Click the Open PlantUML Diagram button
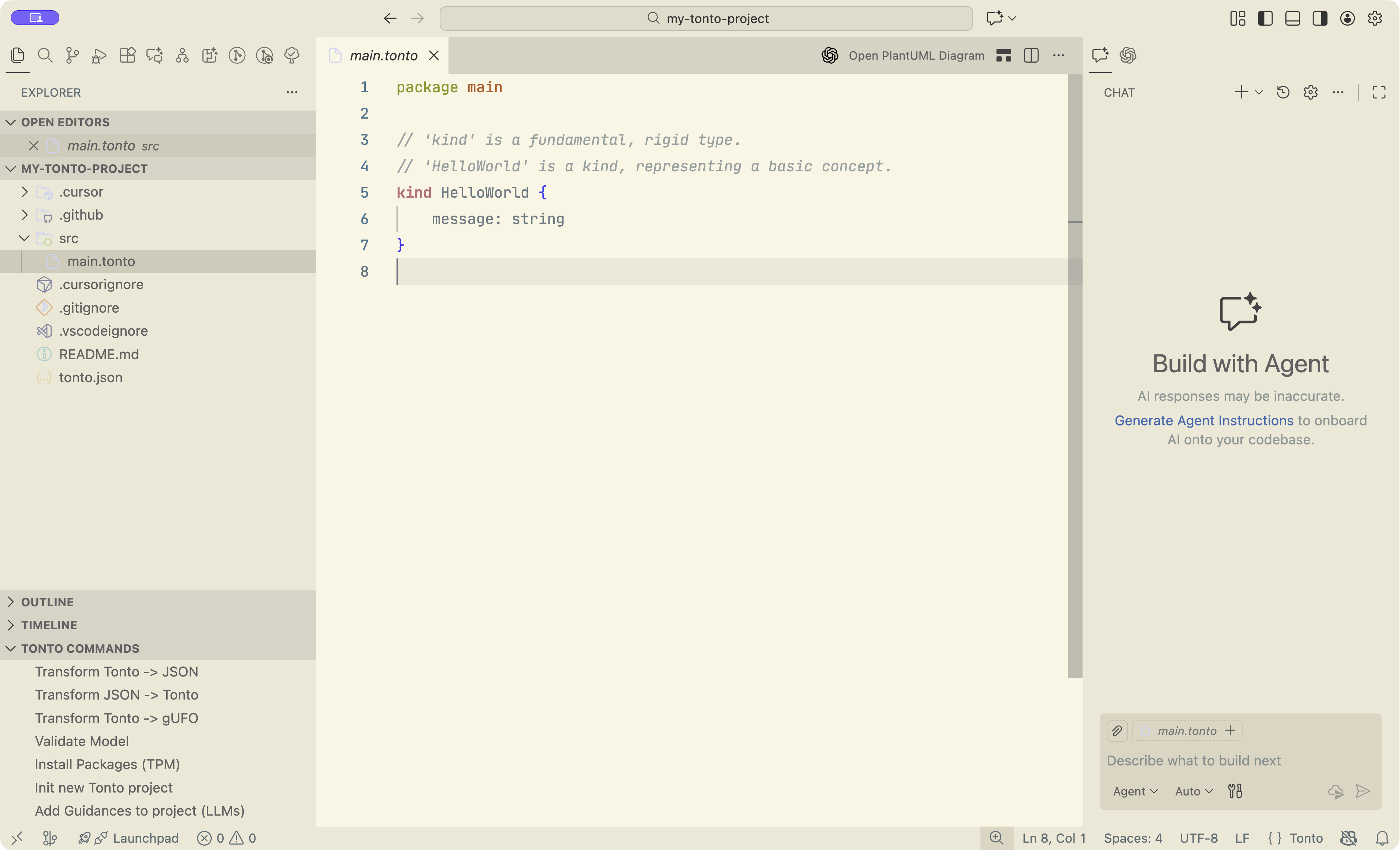The width and height of the screenshot is (1400, 850). [916, 55]
